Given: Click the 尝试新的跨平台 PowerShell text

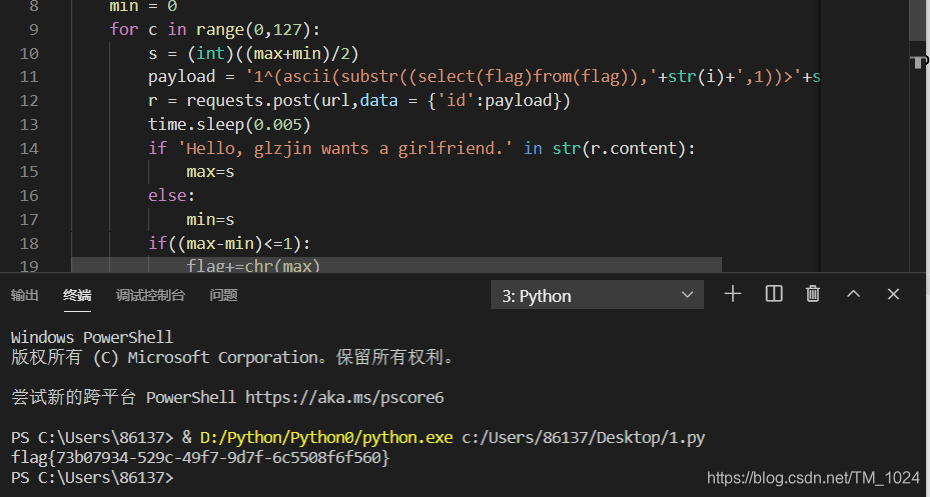Looking at the screenshot, I should tap(123, 397).
